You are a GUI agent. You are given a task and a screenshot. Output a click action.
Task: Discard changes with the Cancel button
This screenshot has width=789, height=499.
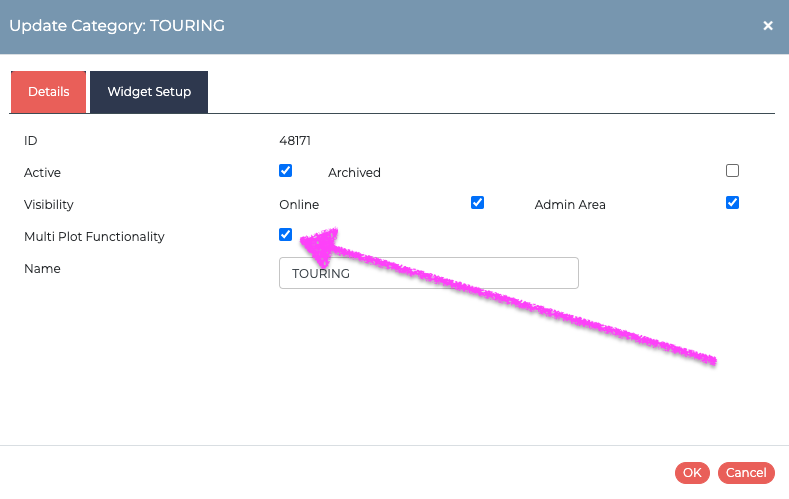[746, 473]
